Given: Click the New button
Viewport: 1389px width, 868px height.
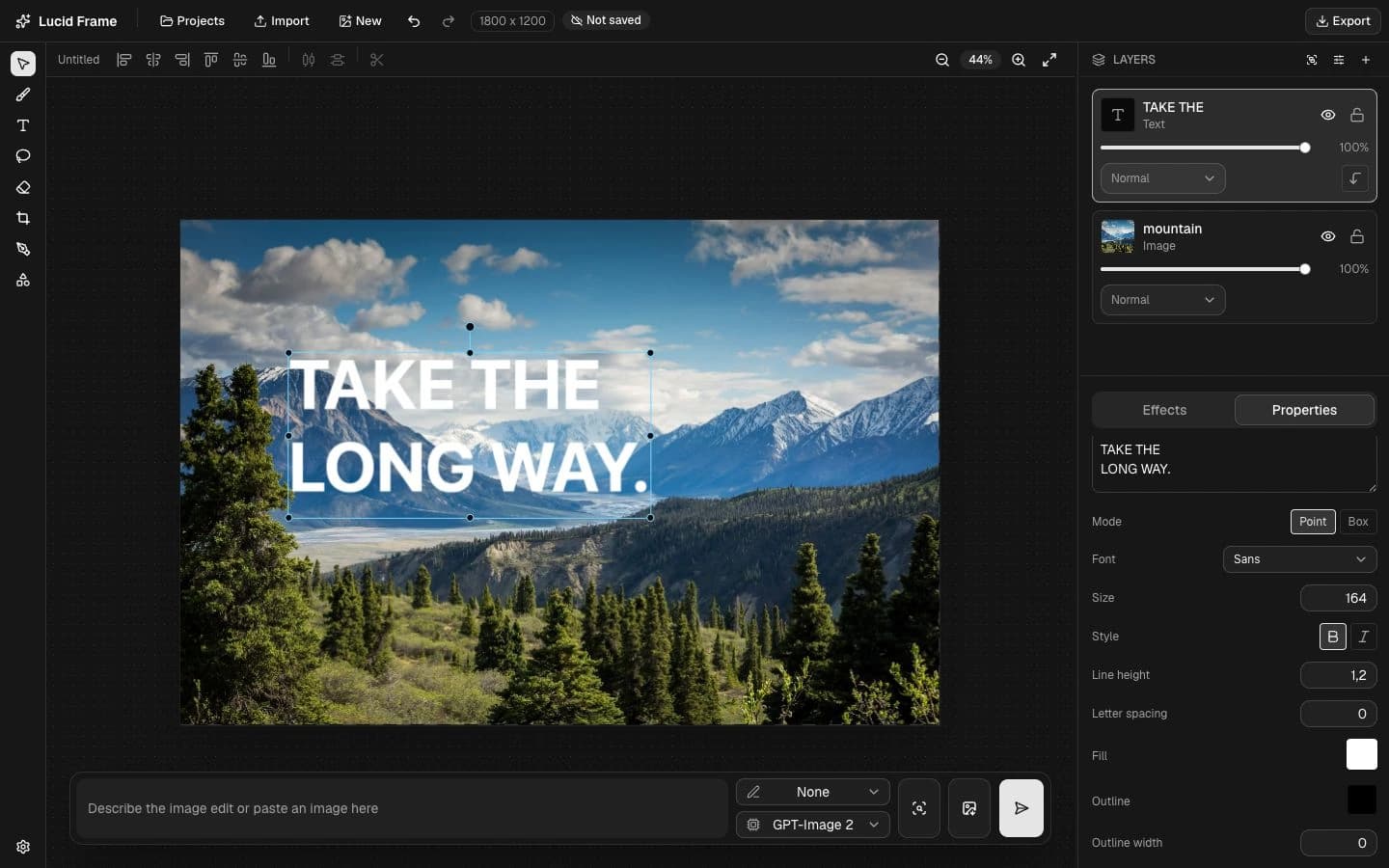Looking at the screenshot, I should 360,20.
